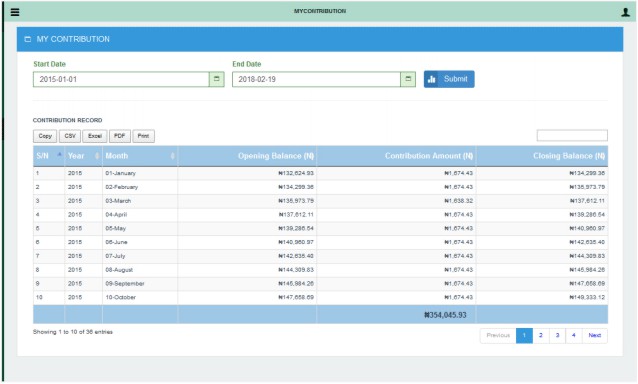Screen dimensions: 638x384
Task: Open Start Date calendar picker
Action: (x=216, y=79)
